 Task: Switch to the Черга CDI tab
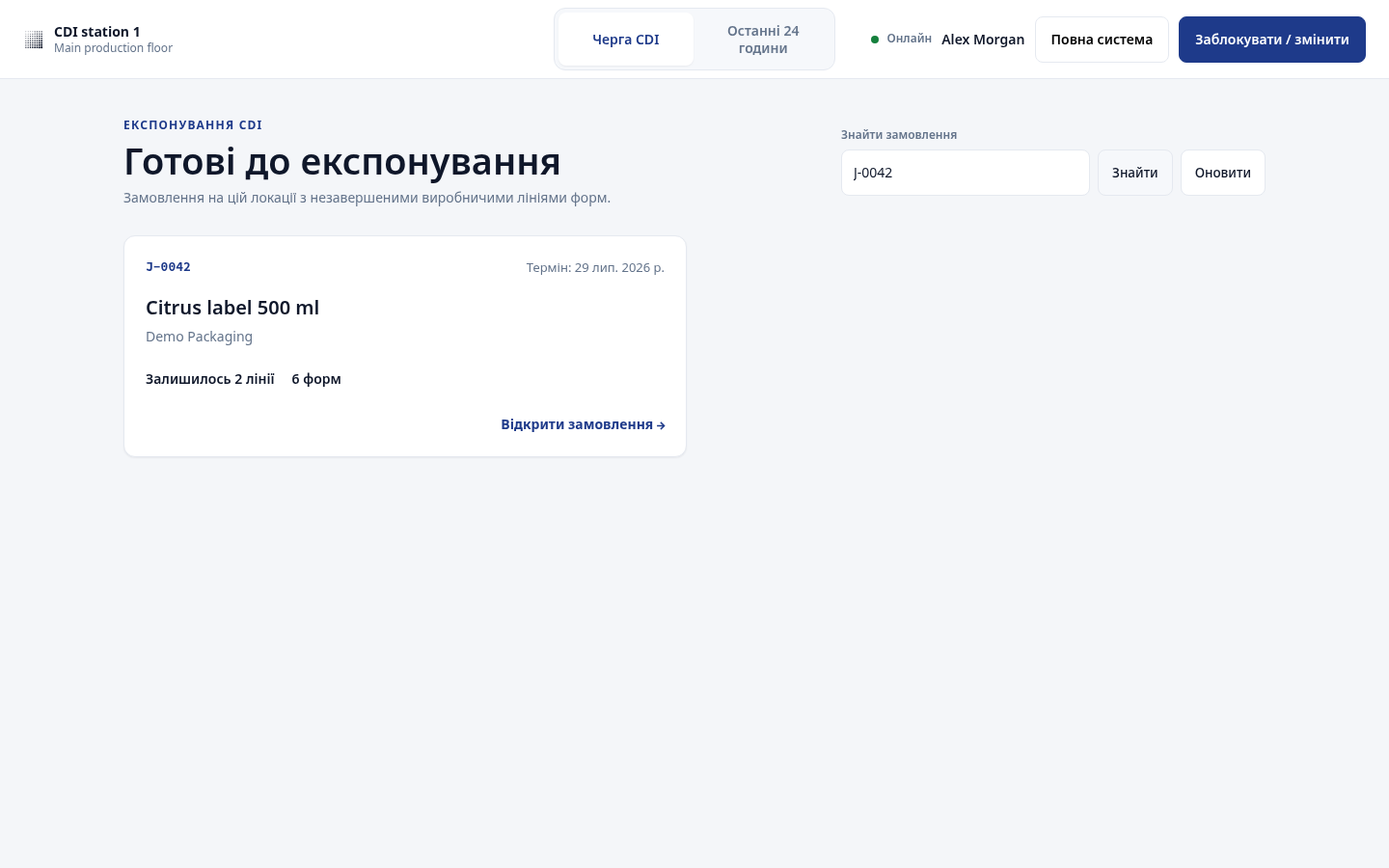(x=626, y=40)
